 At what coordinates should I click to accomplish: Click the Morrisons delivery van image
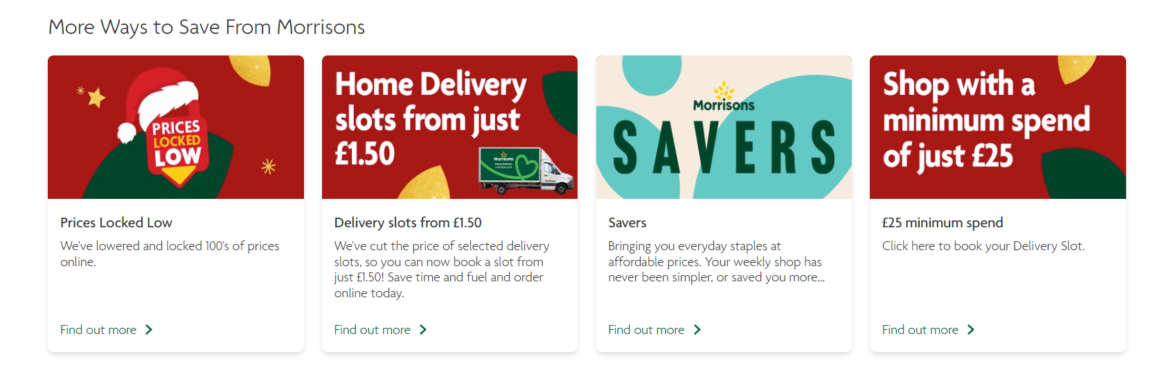click(527, 170)
